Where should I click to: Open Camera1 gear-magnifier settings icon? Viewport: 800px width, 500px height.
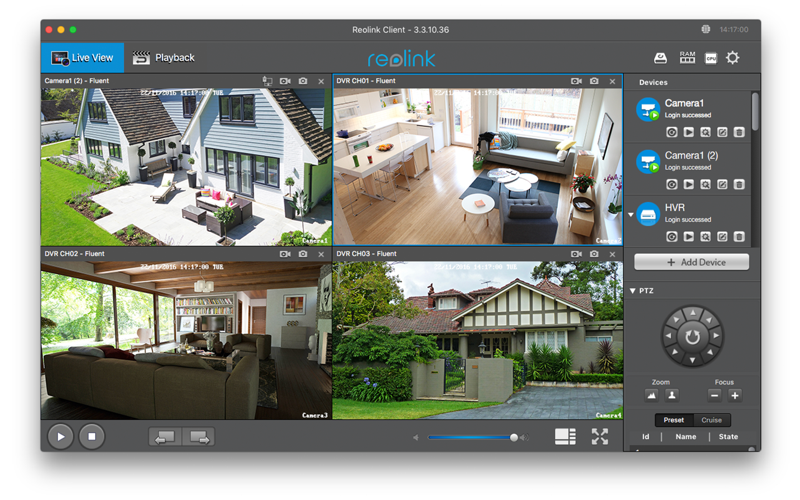(x=706, y=133)
